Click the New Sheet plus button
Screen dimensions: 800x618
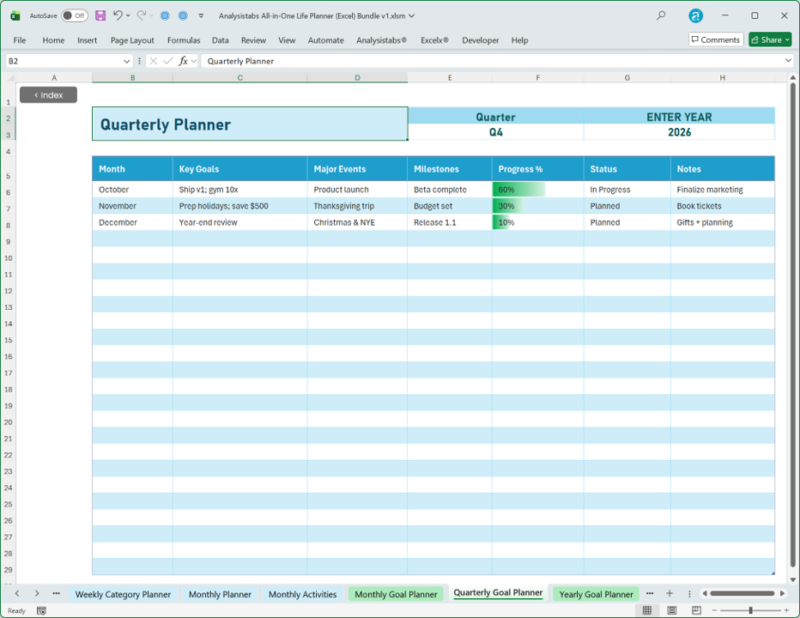670,593
